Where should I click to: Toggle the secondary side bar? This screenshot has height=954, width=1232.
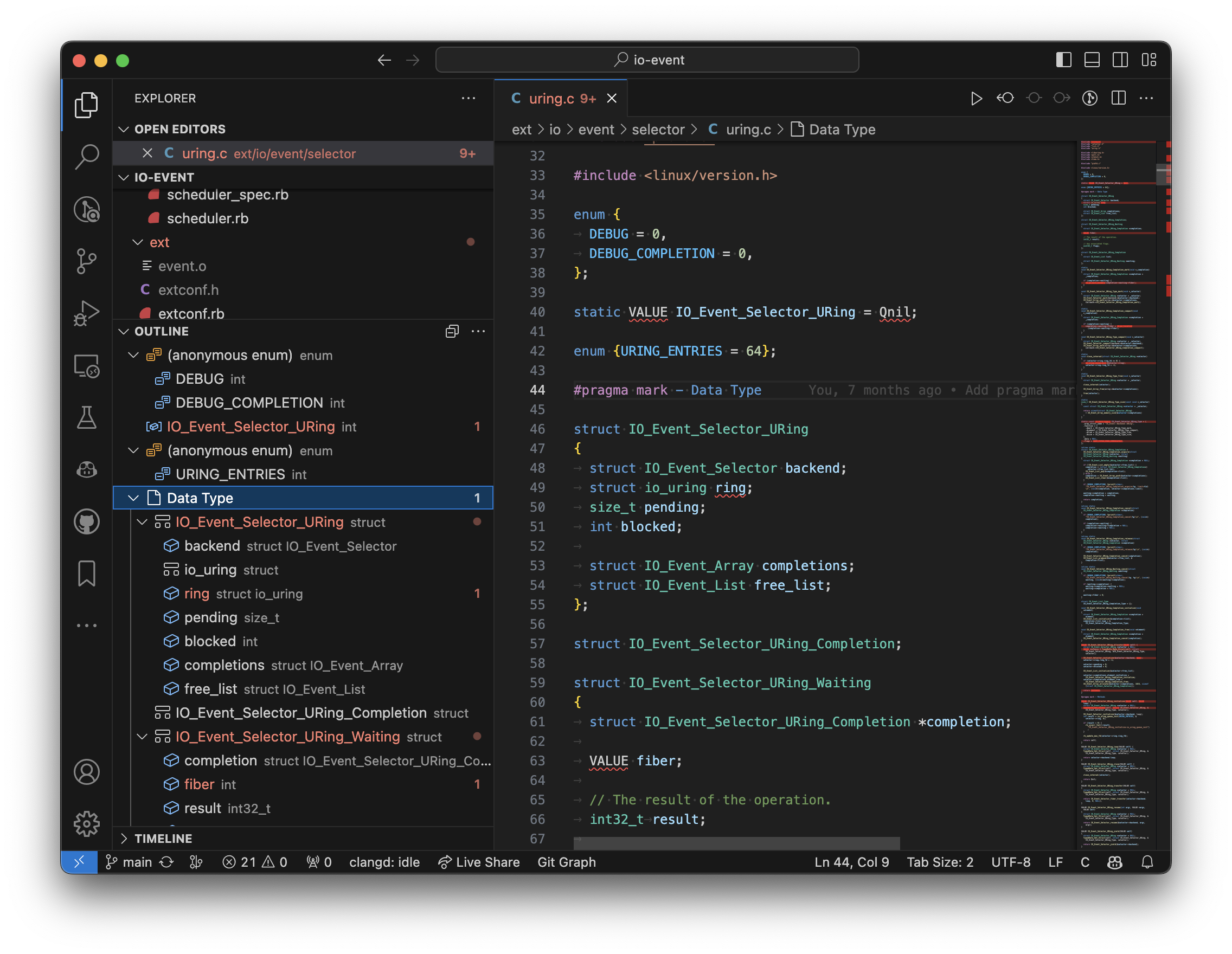(x=1120, y=60)
